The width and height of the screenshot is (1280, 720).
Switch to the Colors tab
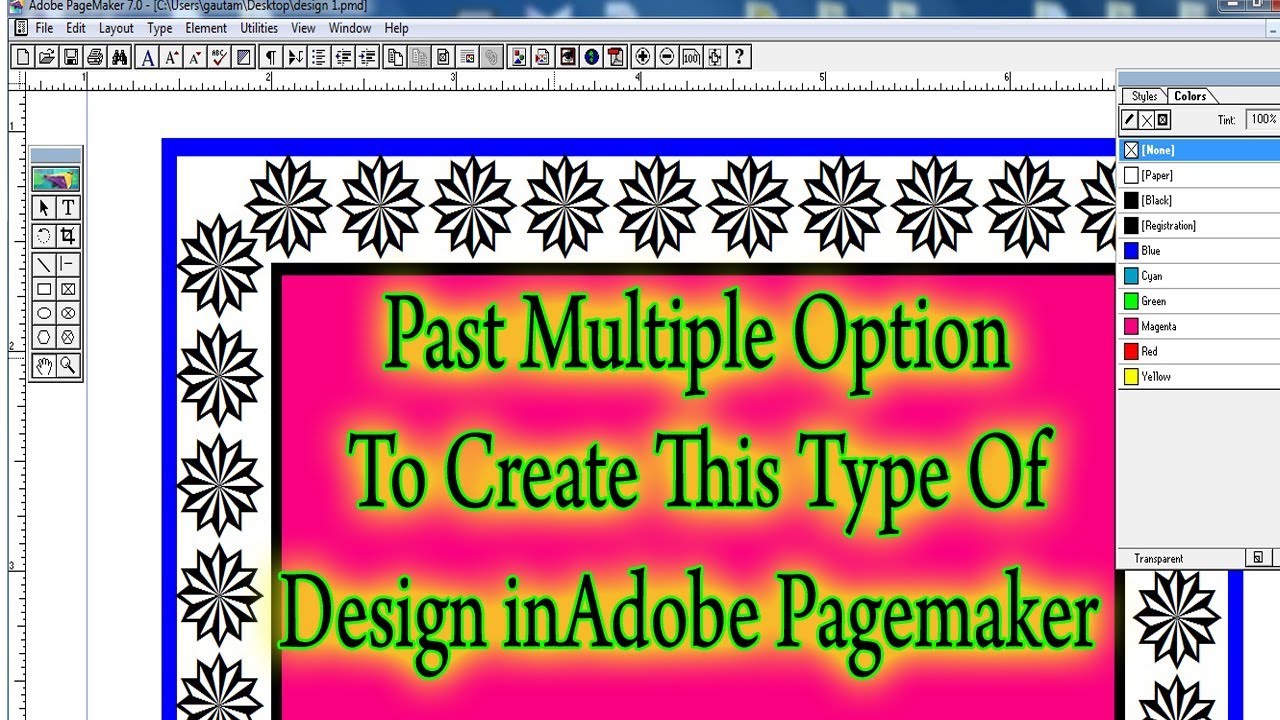tap(1190, 96)
